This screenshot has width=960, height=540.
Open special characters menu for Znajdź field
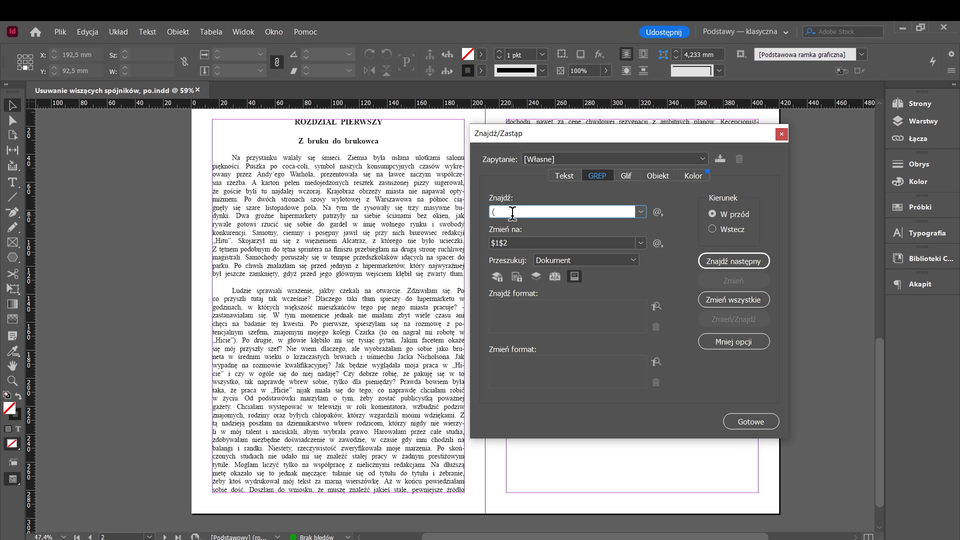tap(658, 212)
